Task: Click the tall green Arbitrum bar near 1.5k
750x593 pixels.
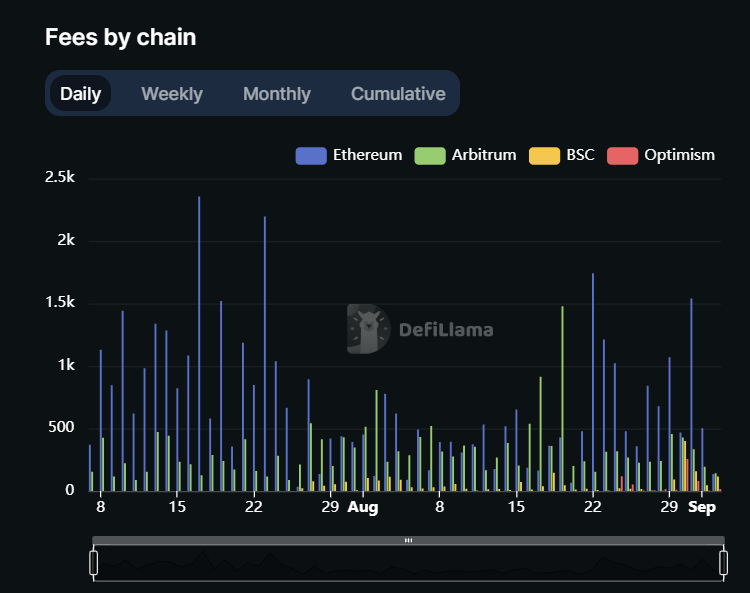Action: tap(562, 400)
